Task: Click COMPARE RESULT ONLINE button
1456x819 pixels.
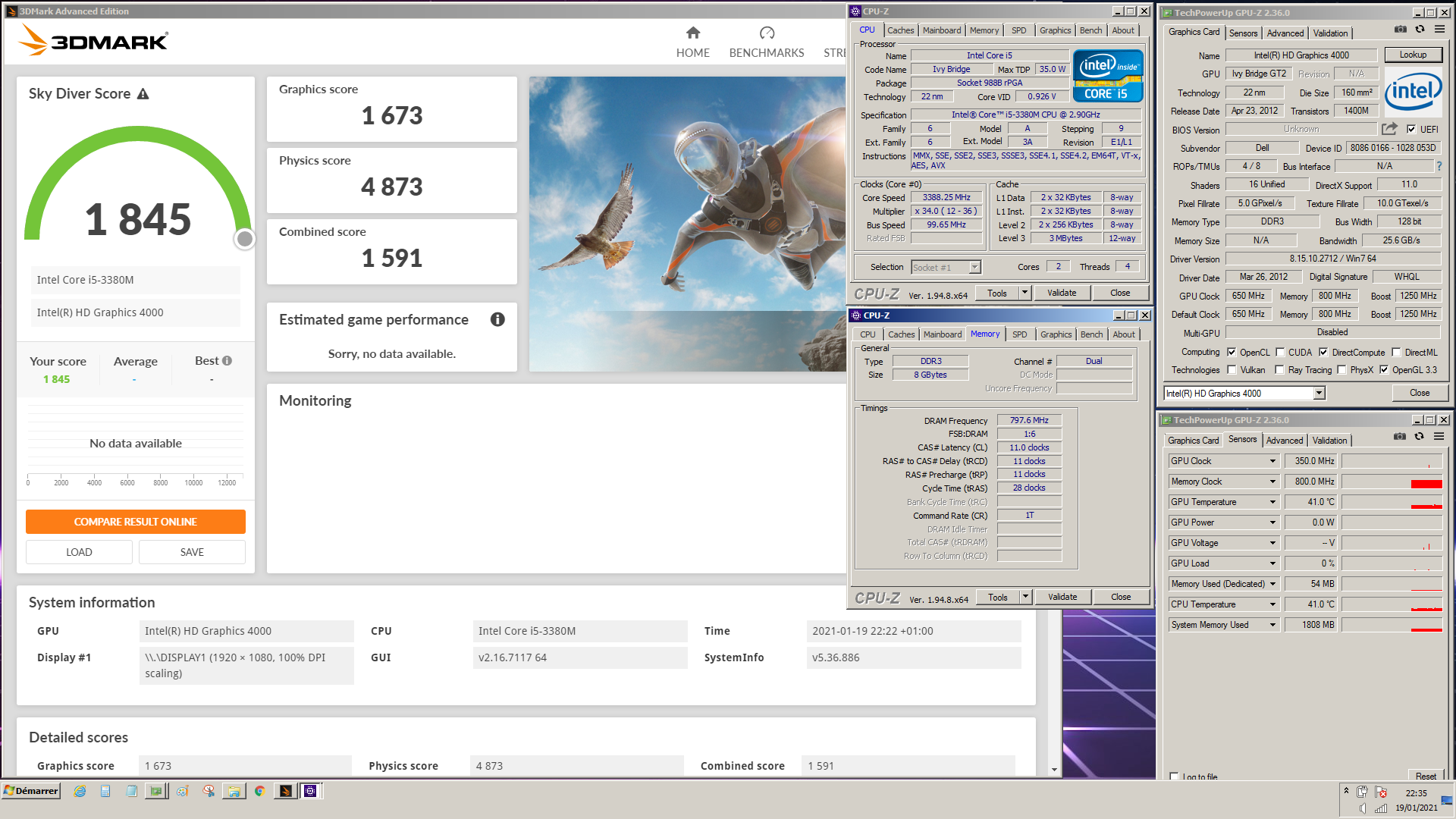Action: (136, 522)
